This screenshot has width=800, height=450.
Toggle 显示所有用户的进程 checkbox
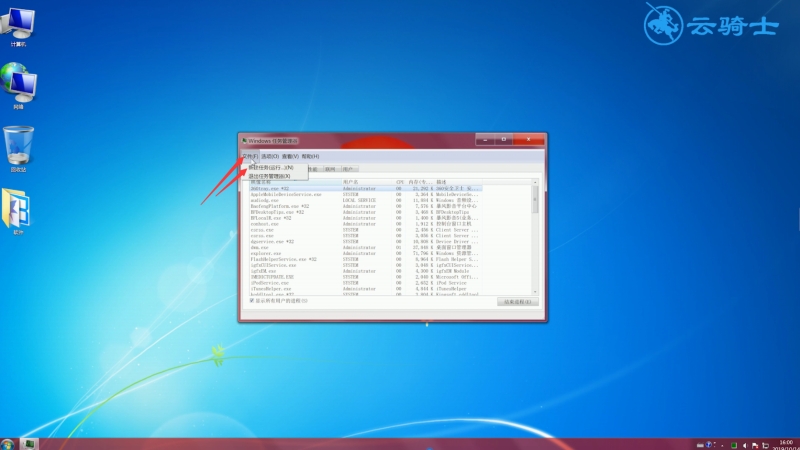pyautogui.click(x=252, y=301)
